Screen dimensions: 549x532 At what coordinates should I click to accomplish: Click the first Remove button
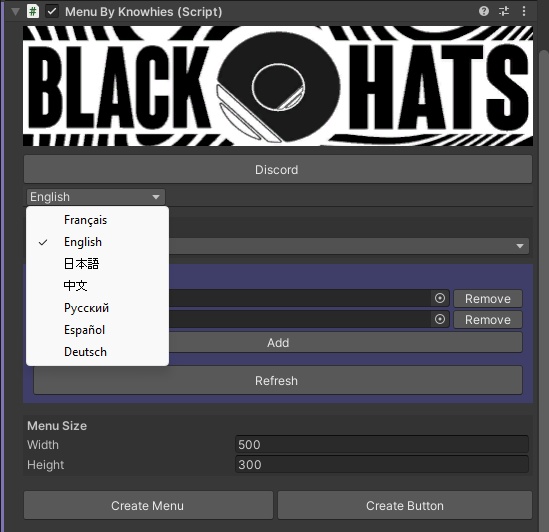pyautogui.click(x=488, y=299)
